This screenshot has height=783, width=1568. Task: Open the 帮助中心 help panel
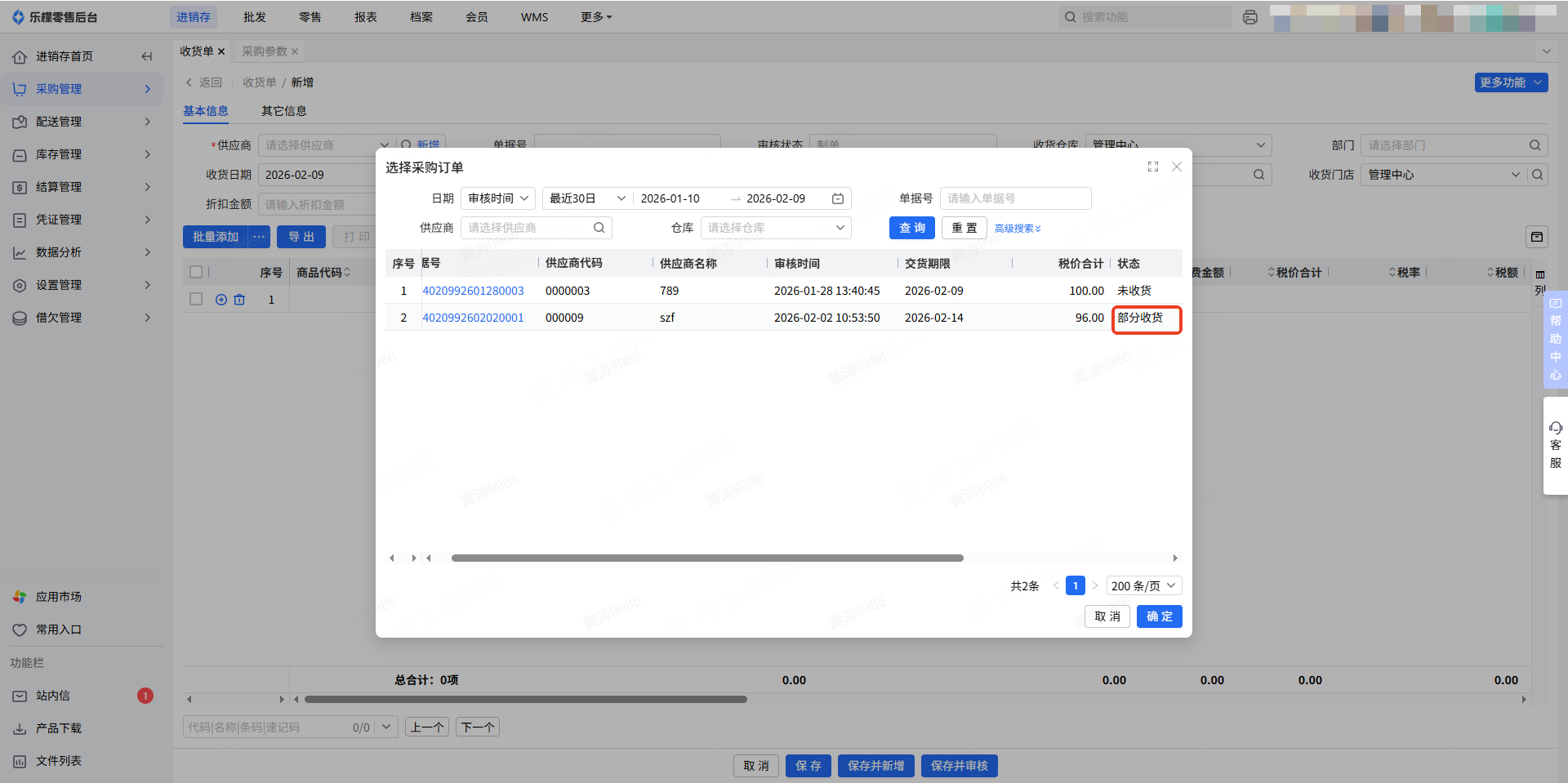(x=1556, y=339)
